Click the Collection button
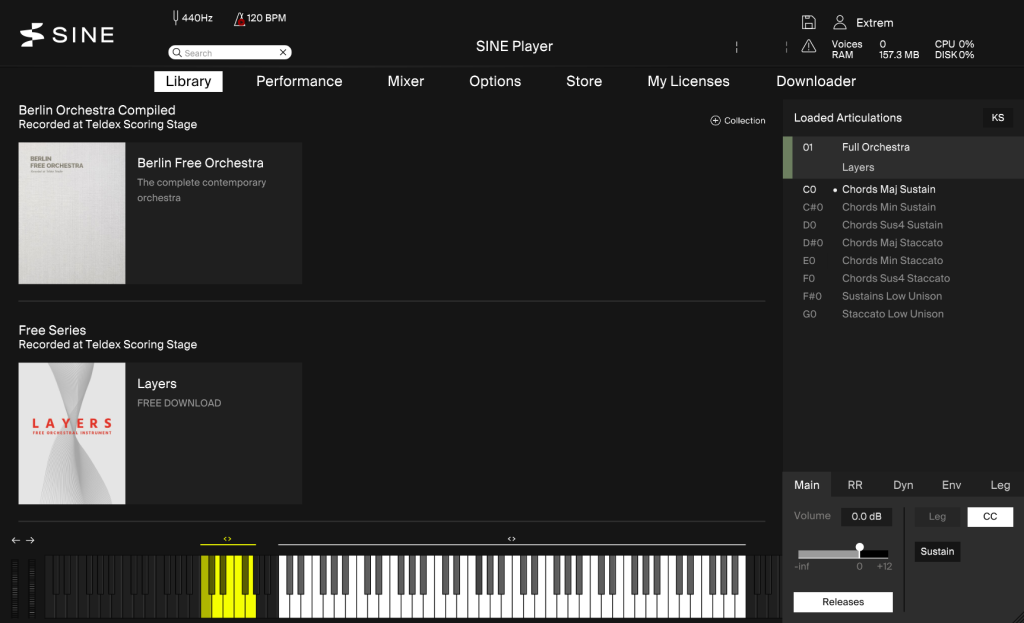 click(x=738, y=120)
